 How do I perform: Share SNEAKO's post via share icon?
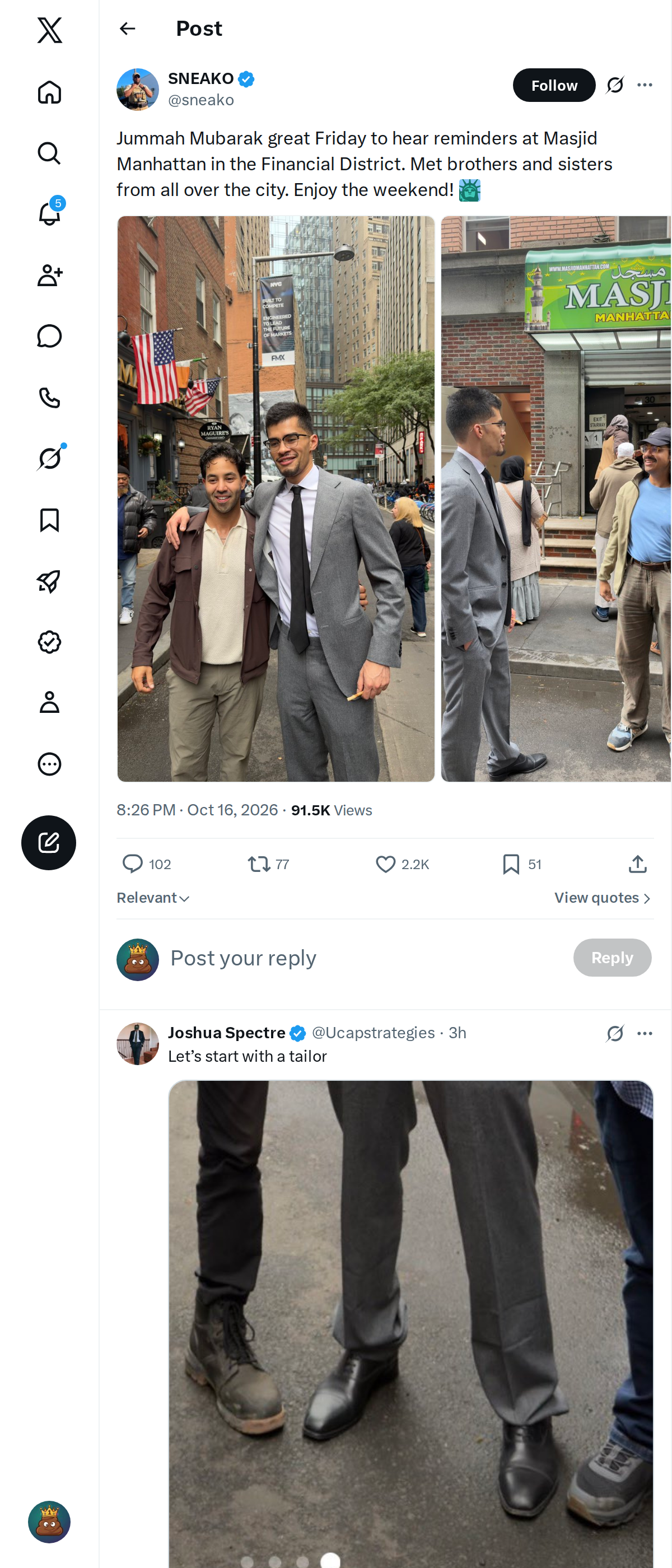pos(637,864)
